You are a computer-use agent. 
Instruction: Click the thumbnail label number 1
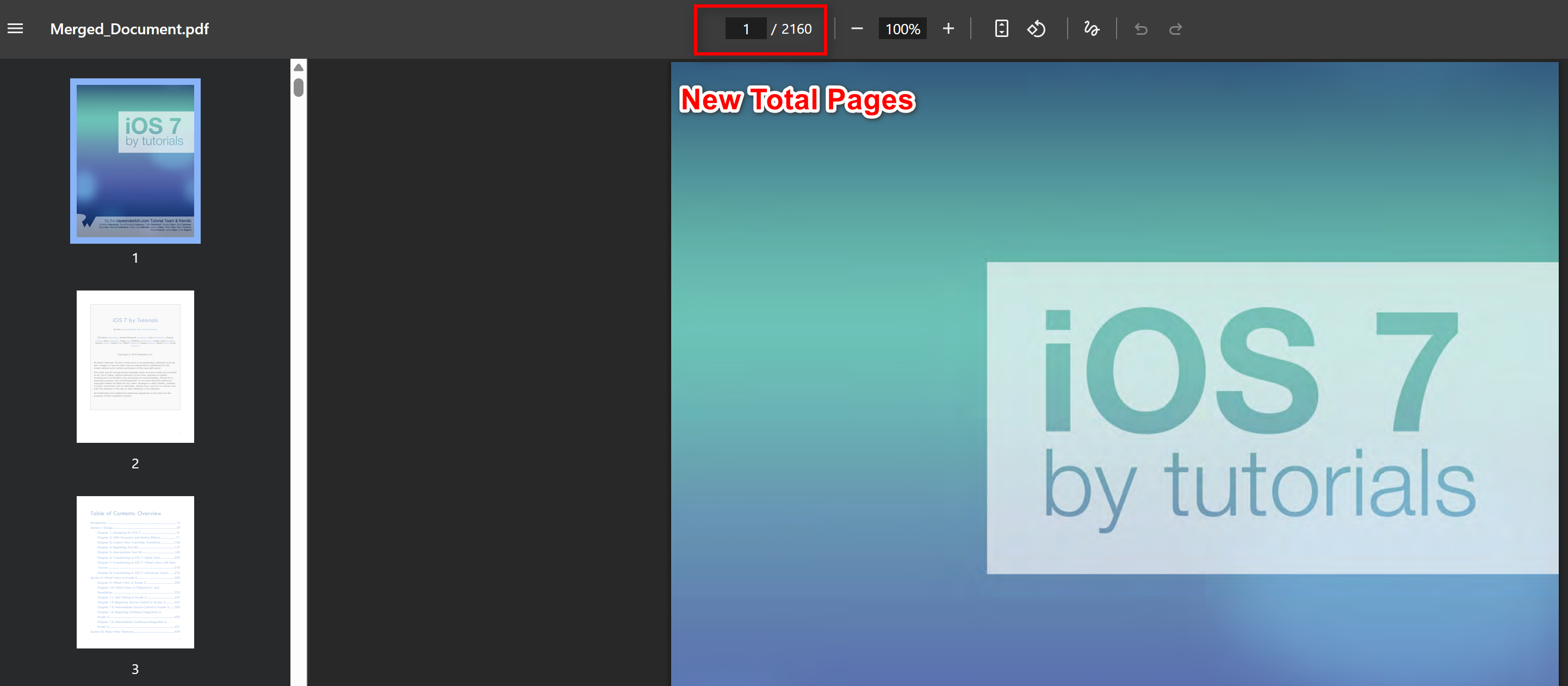[x=135, y=258]
